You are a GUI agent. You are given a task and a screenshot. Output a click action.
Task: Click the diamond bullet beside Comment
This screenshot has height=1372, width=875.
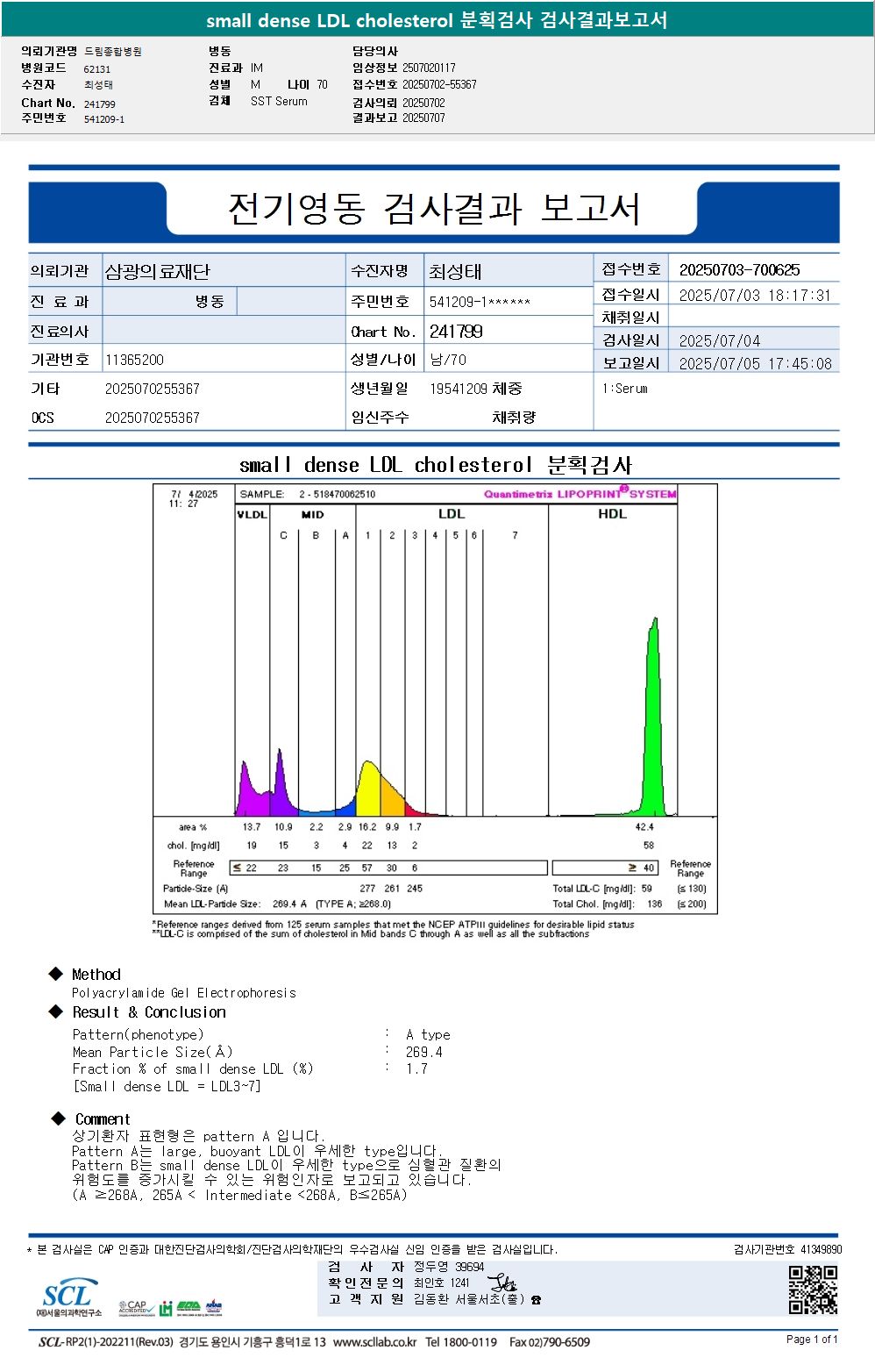click(59, 1118)
